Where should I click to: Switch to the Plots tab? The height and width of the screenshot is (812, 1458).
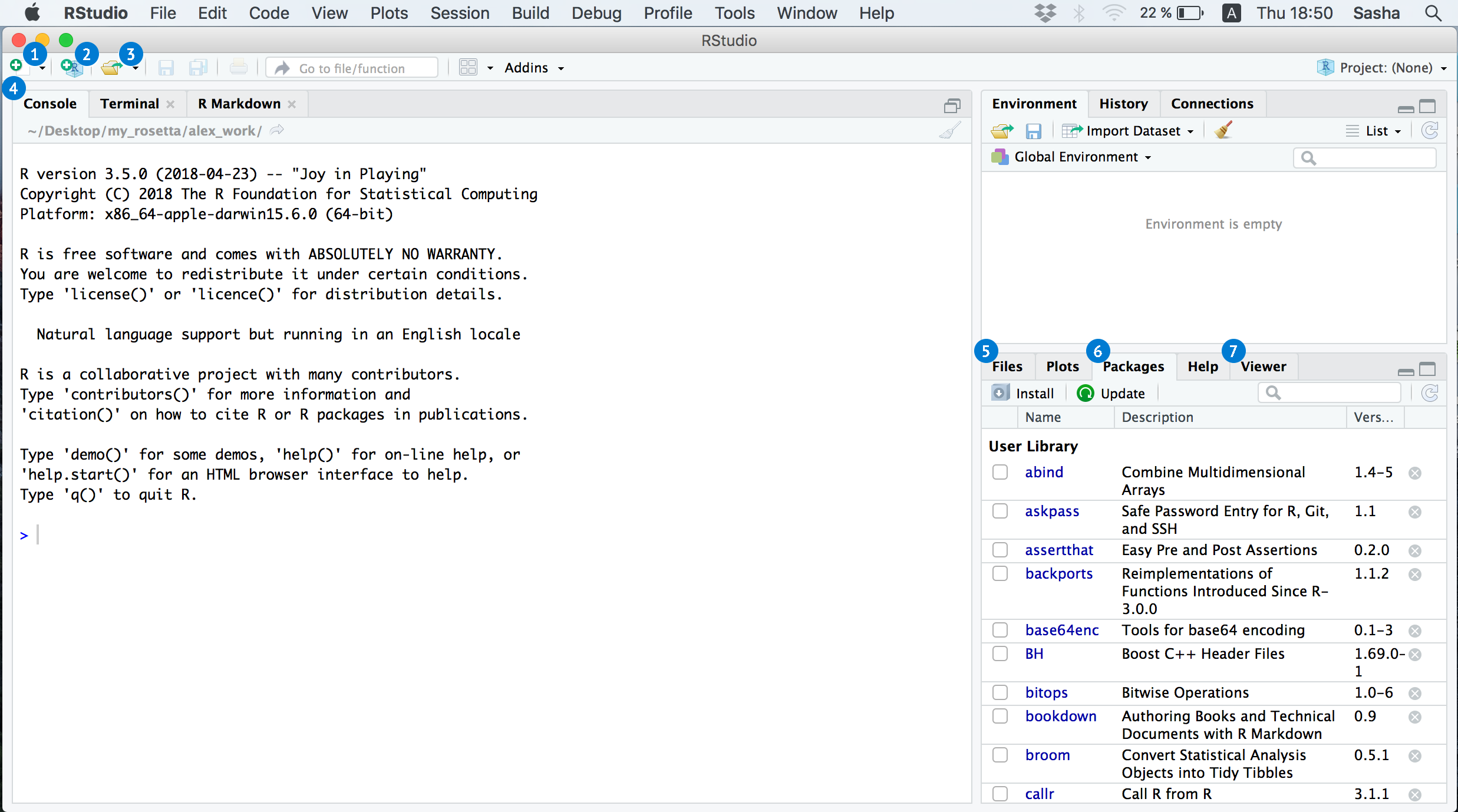(1063, 367)
